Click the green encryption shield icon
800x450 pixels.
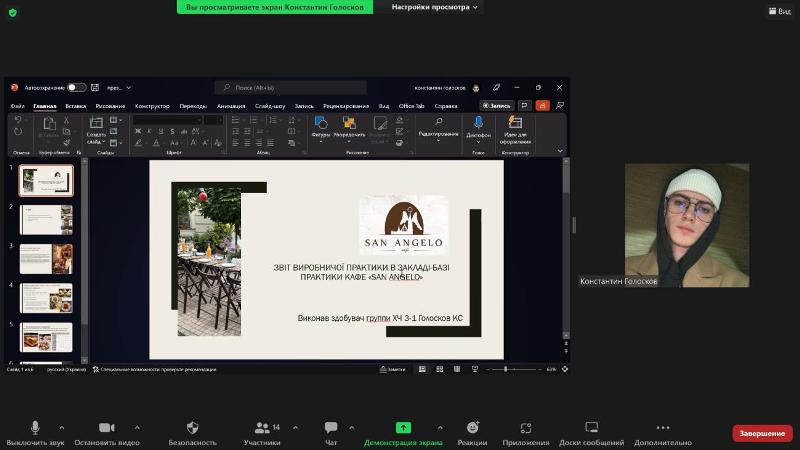[13, 13]
